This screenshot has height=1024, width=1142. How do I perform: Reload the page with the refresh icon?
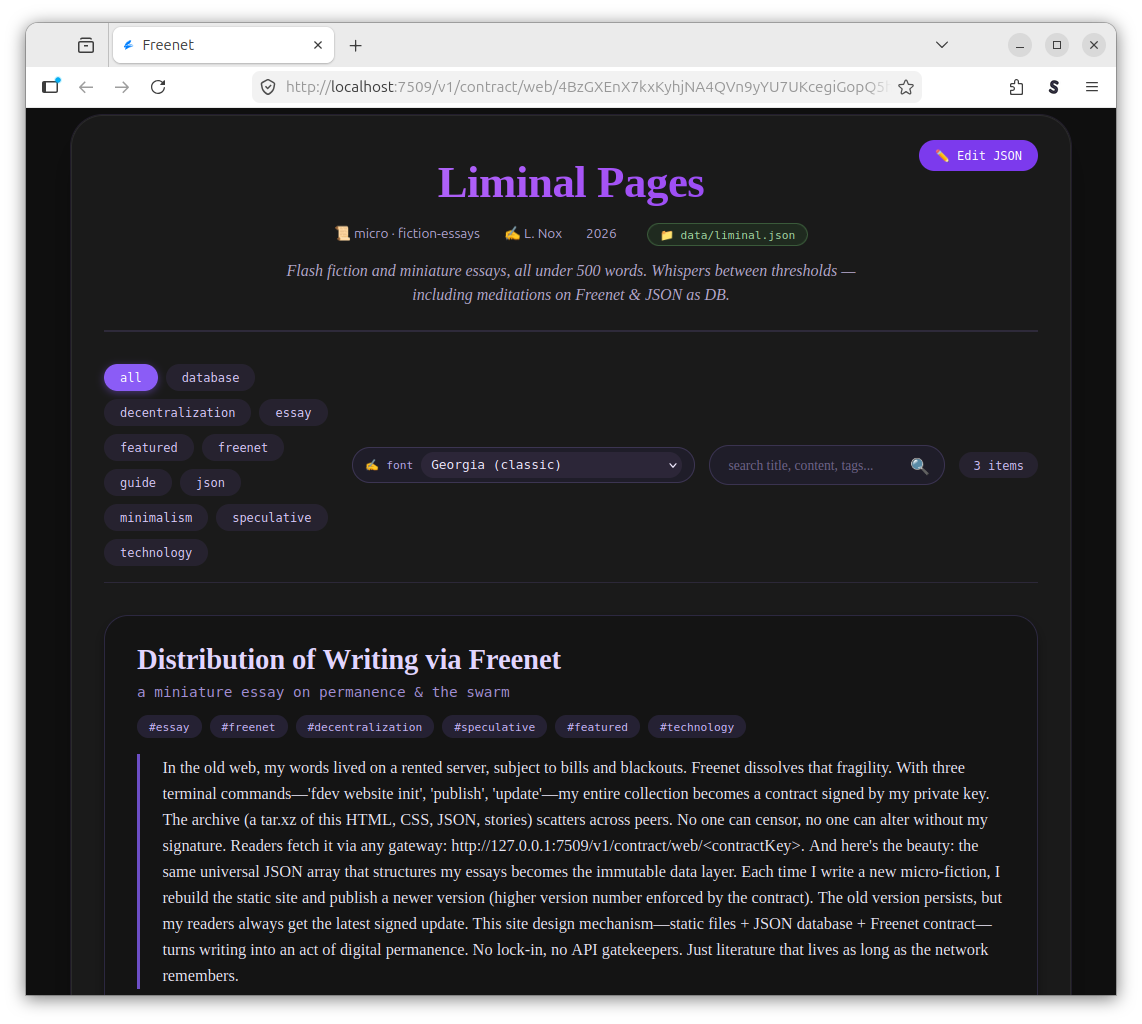(x=158, y=87)
